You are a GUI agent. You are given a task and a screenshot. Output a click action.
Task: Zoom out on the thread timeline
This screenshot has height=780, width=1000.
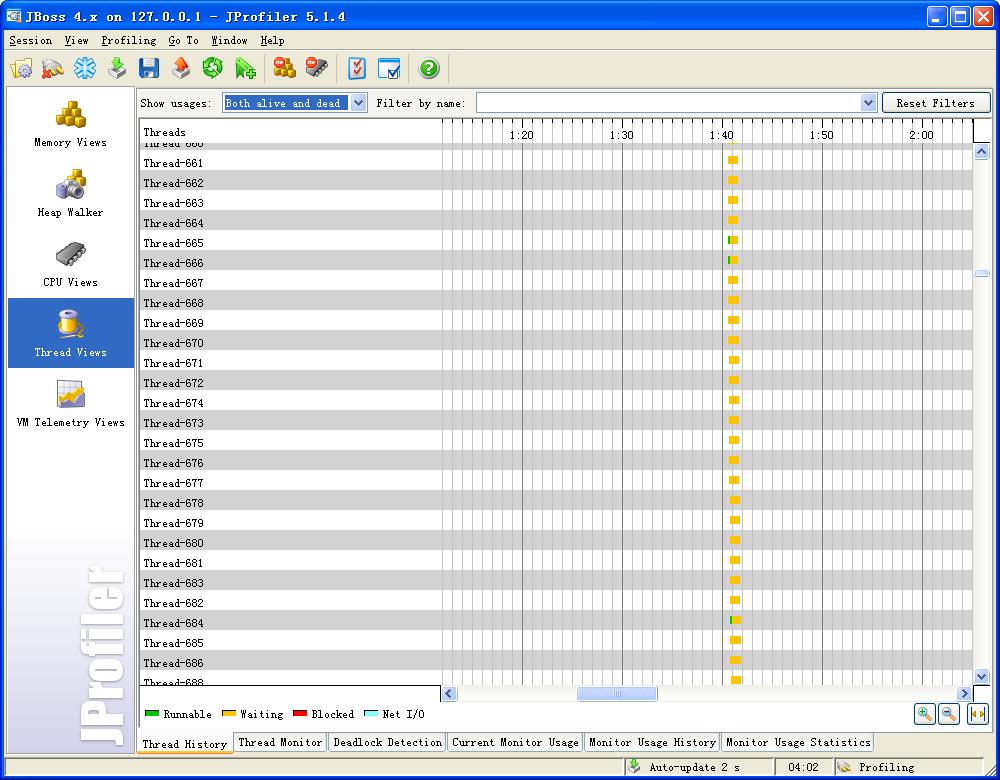tap(949, 714)
